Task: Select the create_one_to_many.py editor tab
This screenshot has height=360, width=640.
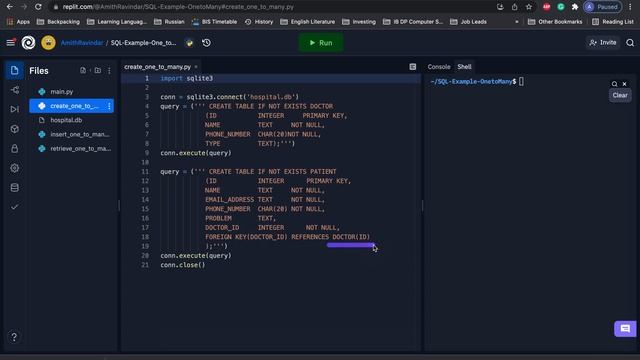Action: [x=158, y=67]
